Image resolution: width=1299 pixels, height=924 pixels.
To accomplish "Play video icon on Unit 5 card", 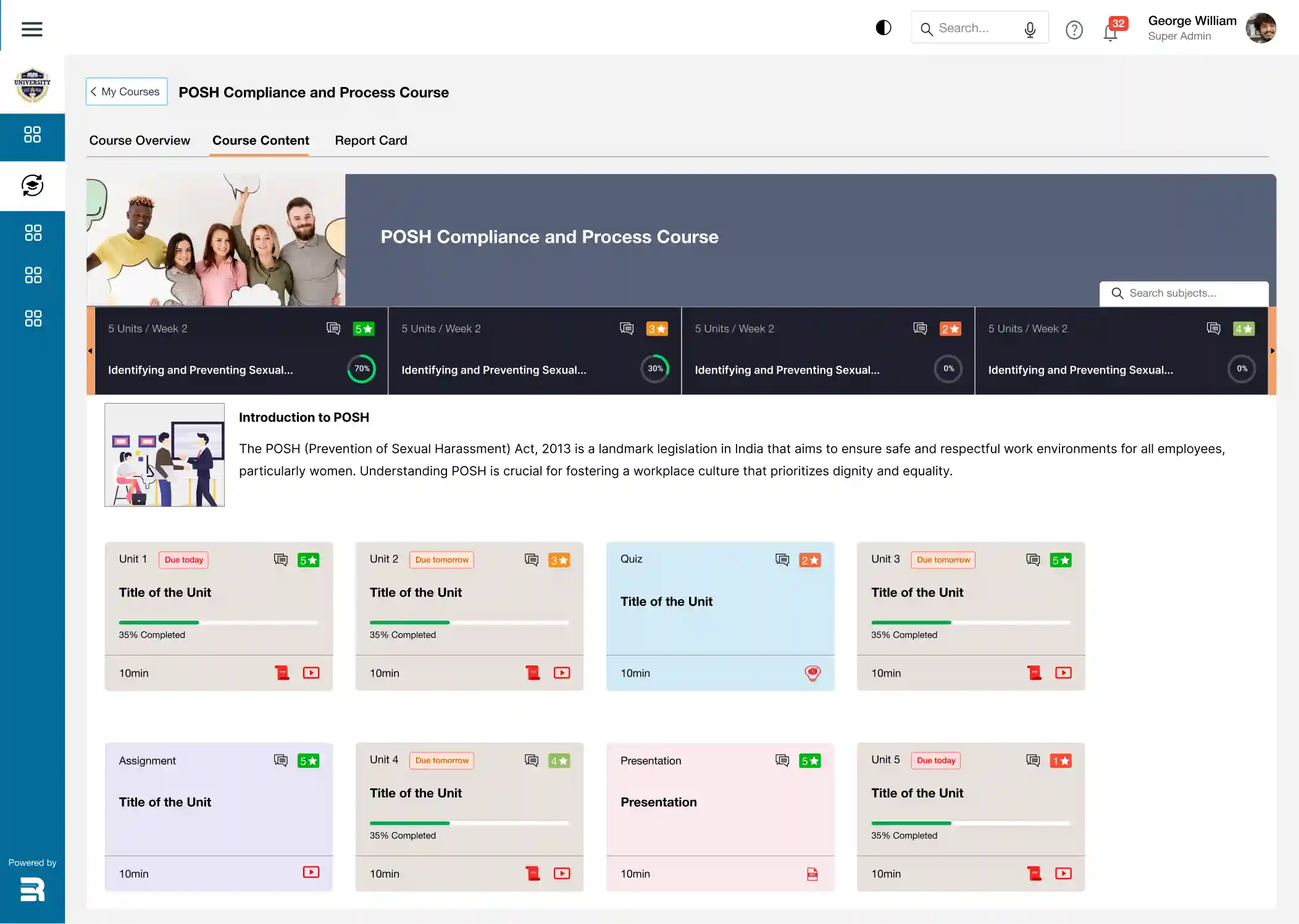I will pos(1063,873).
